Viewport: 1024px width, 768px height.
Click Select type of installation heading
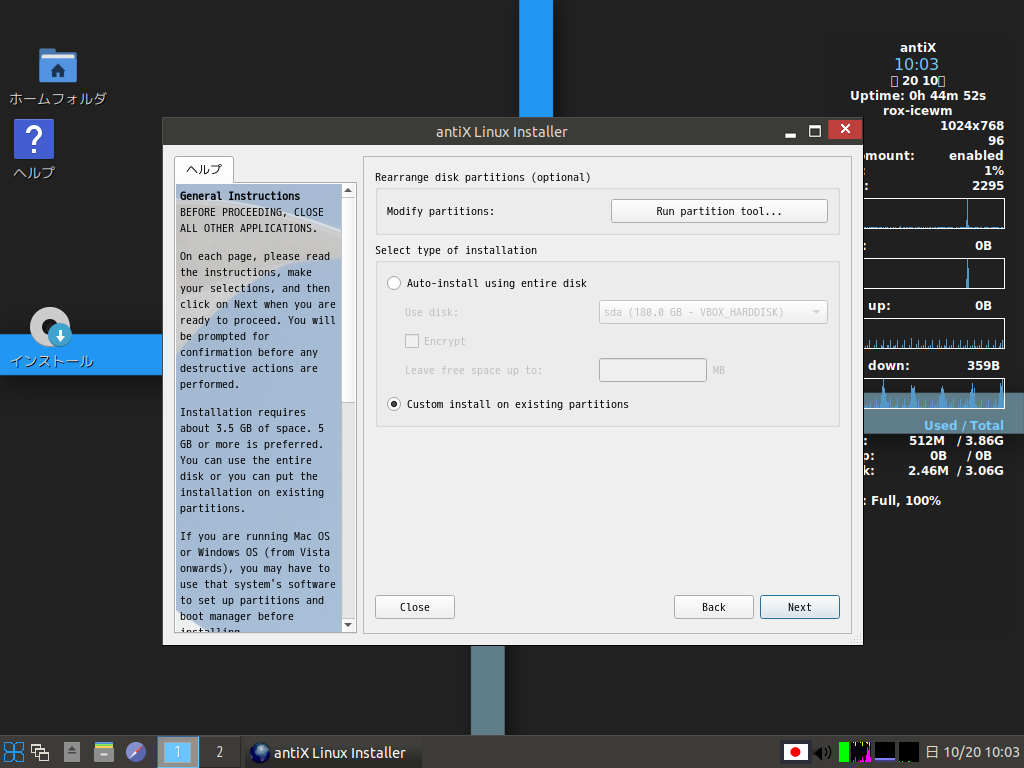pos(456,250)
